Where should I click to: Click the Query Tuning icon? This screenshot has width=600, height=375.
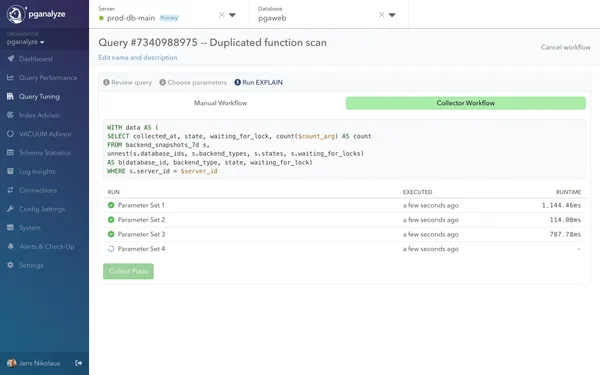(x=10, y=96)
